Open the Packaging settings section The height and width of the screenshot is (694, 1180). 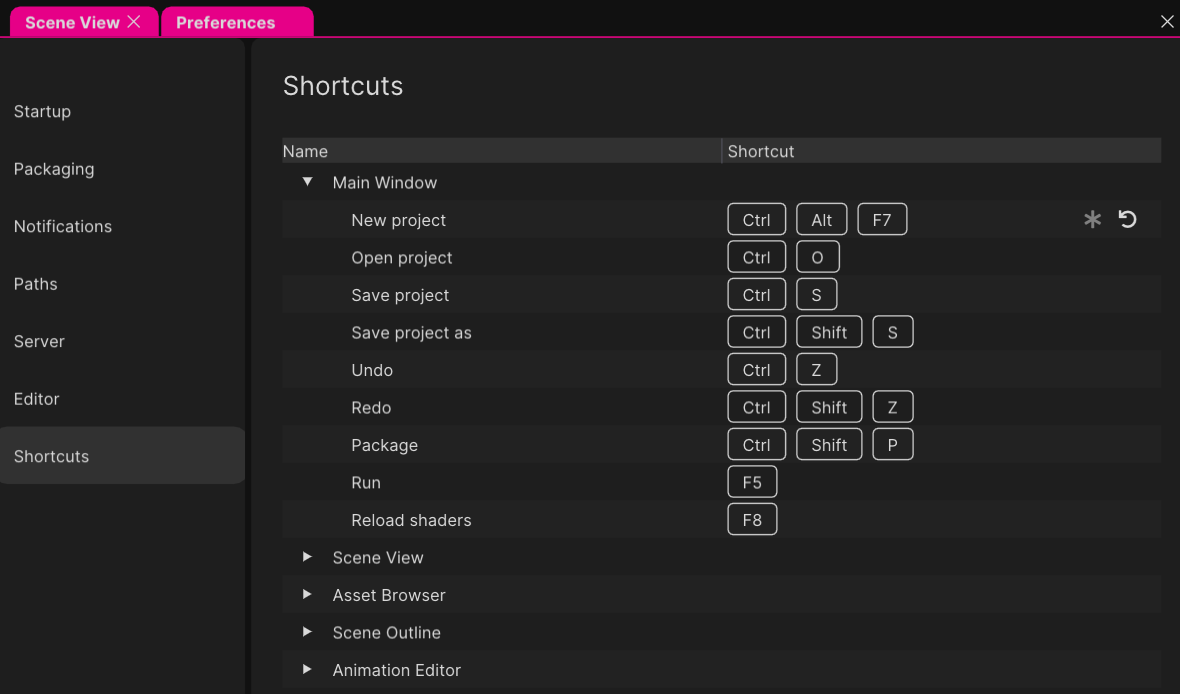click(54, 169)
